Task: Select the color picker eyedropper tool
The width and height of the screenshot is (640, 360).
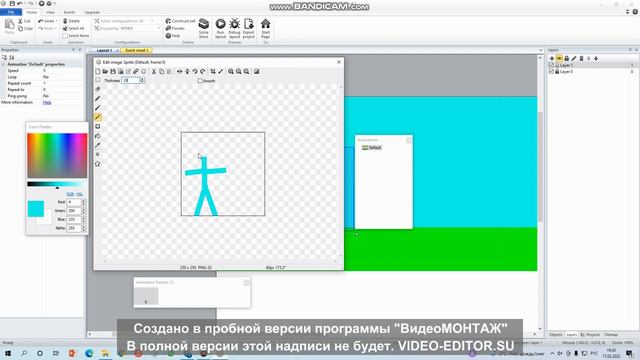Action: (x=98, y=145)
